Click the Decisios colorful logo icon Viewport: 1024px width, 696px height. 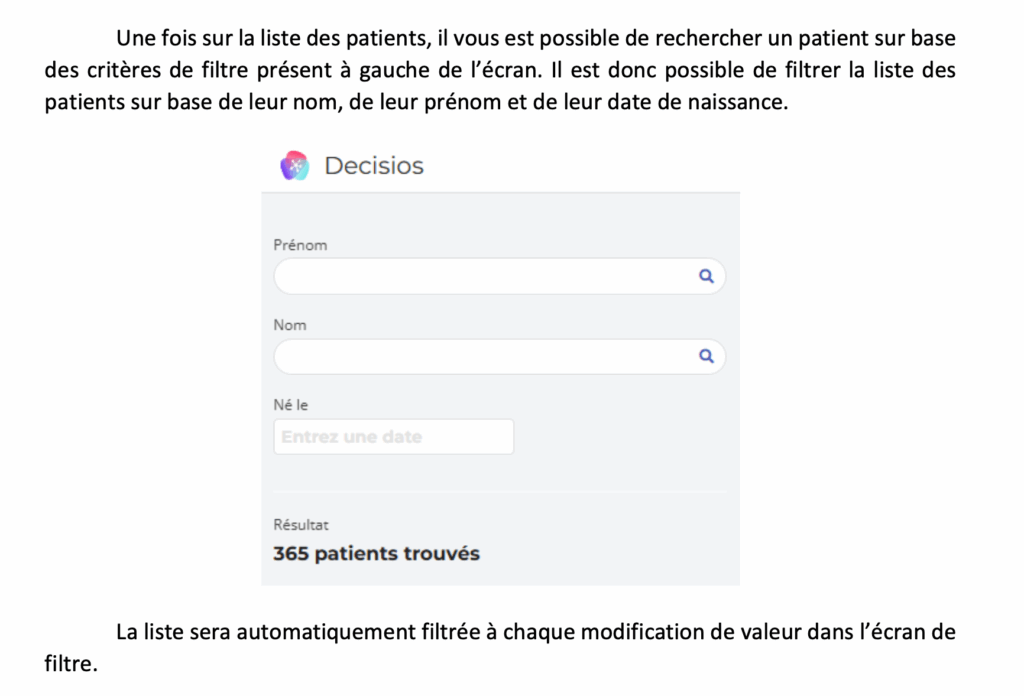point(294,166)
